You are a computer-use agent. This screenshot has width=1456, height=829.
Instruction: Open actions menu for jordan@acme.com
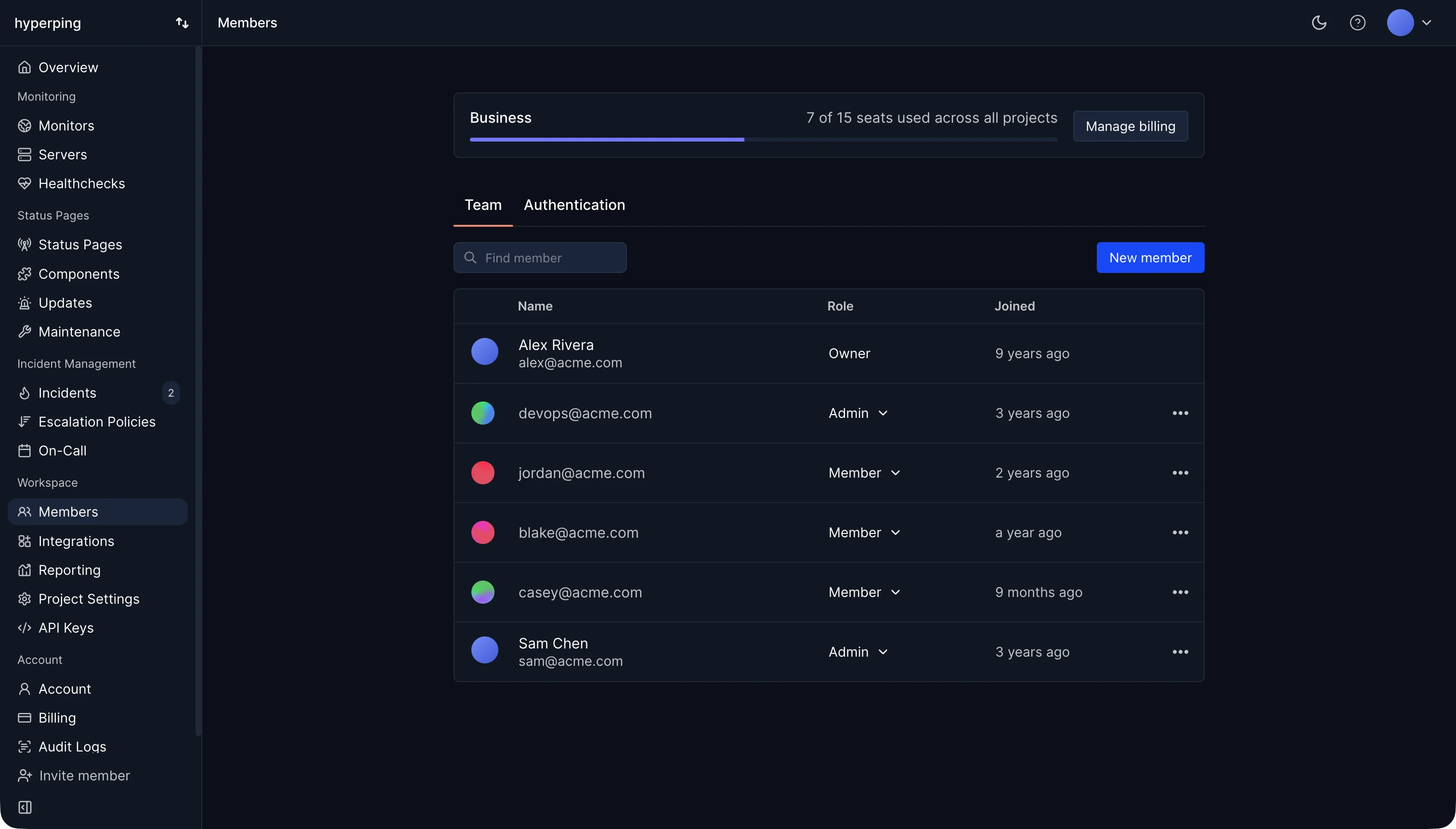tap(1180, 473)
